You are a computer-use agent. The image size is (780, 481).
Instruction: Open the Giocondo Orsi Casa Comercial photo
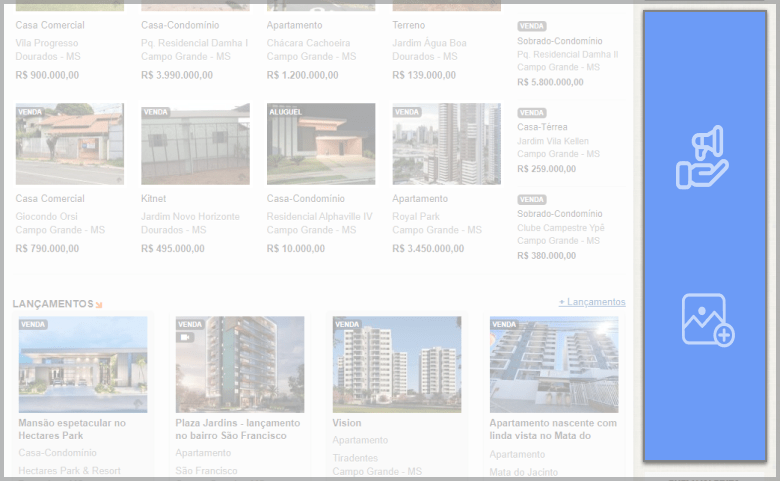point(70,144)
